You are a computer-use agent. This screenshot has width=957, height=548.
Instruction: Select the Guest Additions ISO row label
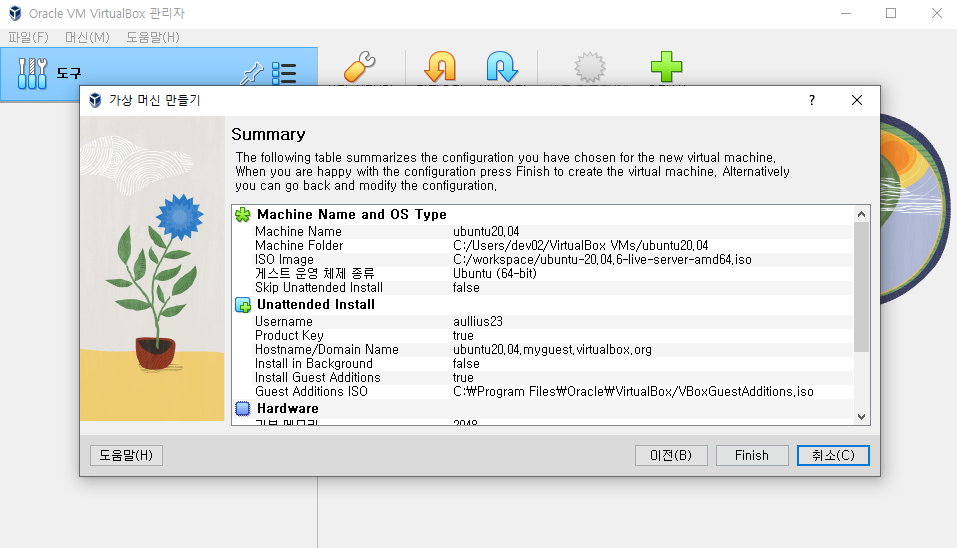(x=311, y=392)
